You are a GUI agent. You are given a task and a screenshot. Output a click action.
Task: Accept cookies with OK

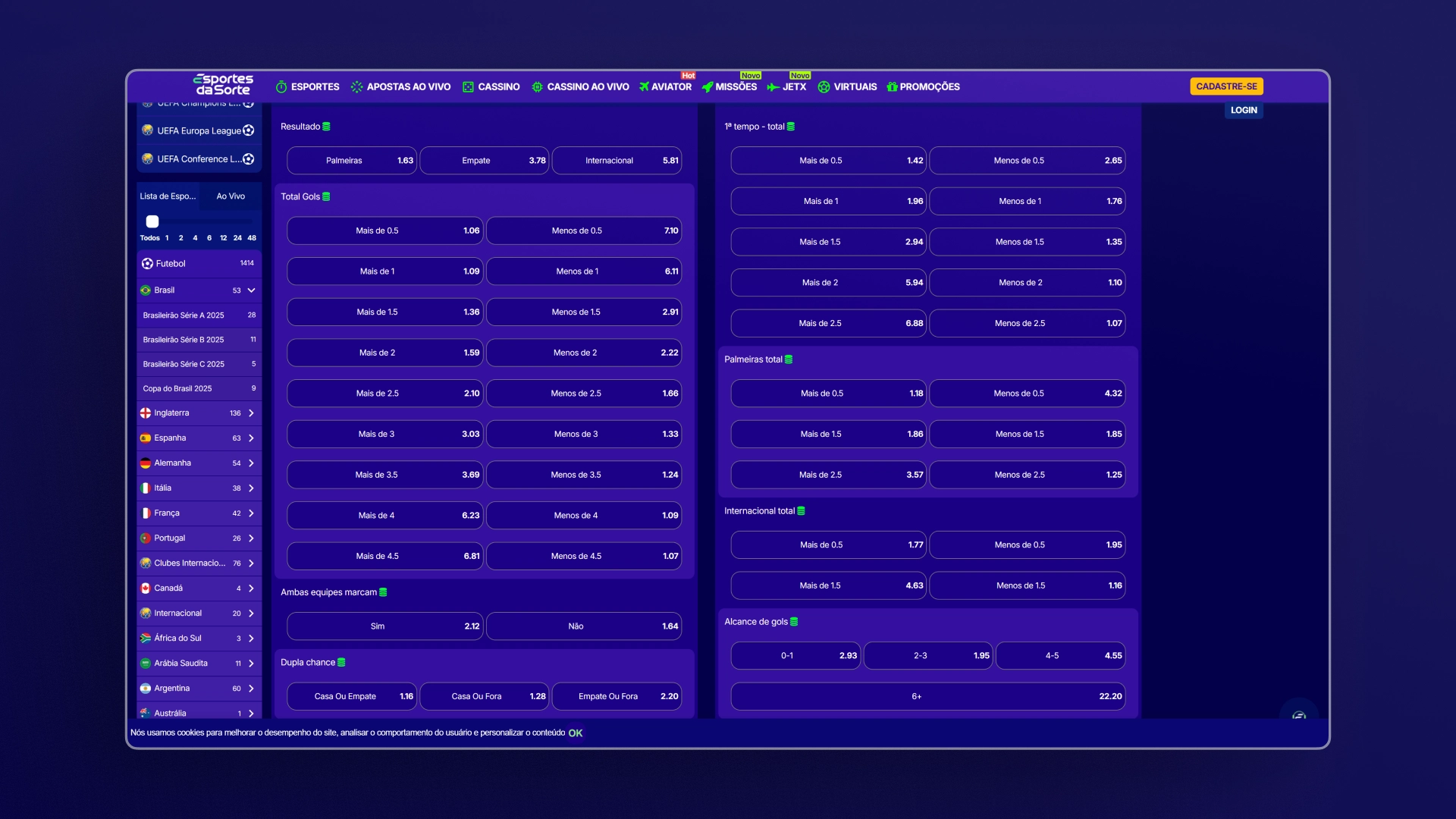pos(576,733)
